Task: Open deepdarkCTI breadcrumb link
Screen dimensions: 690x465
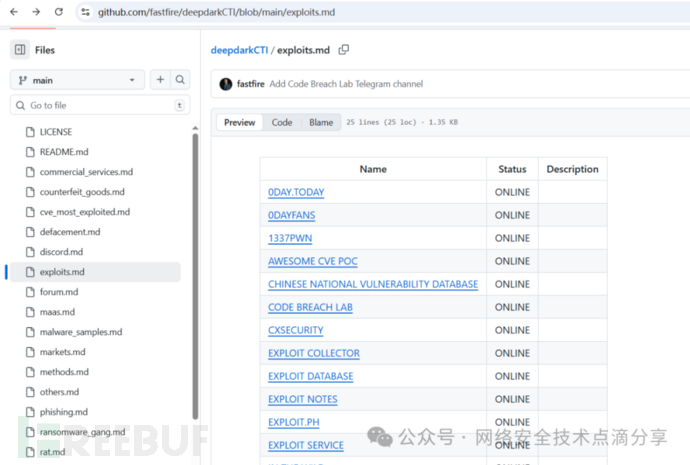Action: tap(239, 50)
